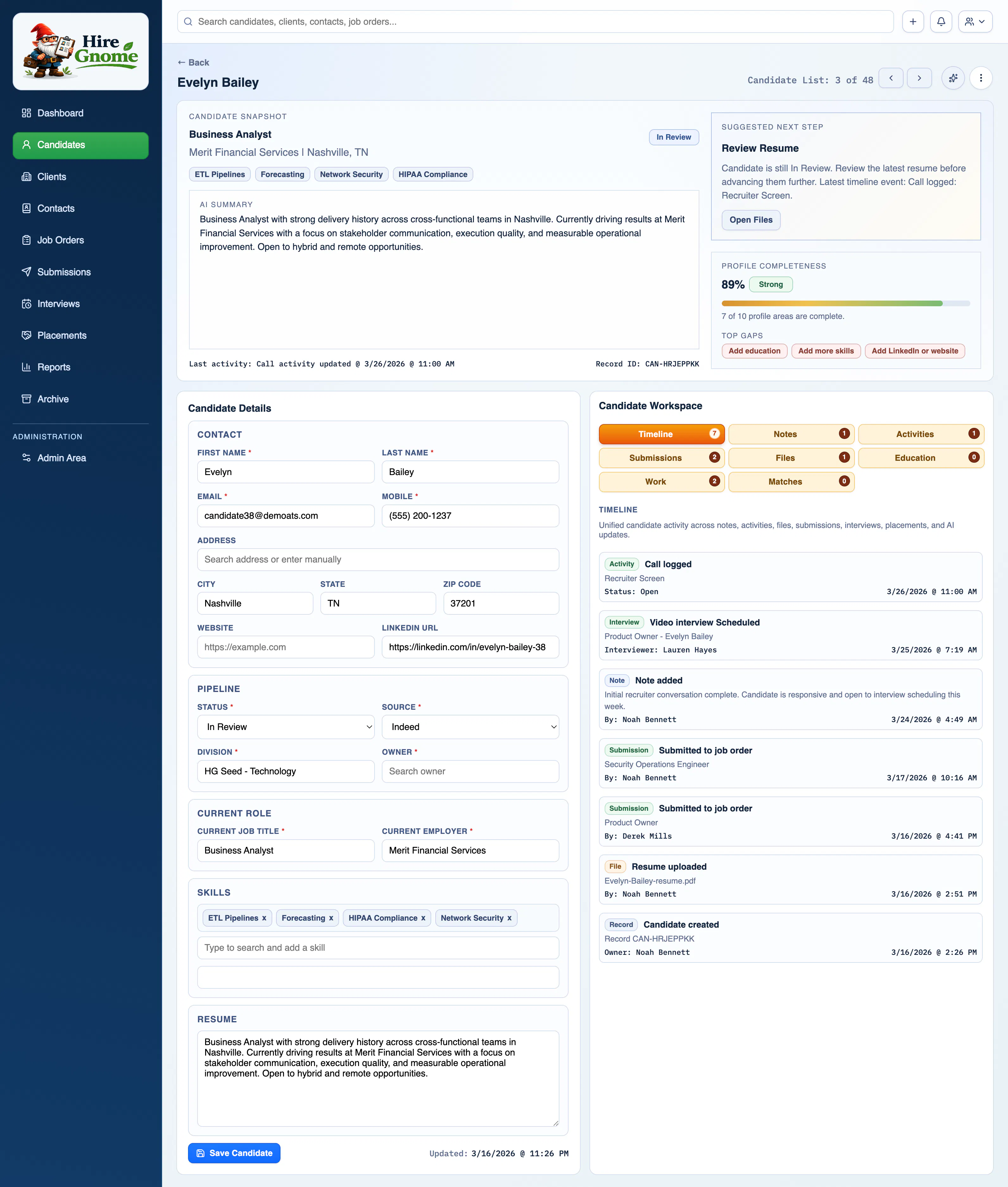Click the Back link
The width and height of the screenshot is (1008, 1187).
193,62
